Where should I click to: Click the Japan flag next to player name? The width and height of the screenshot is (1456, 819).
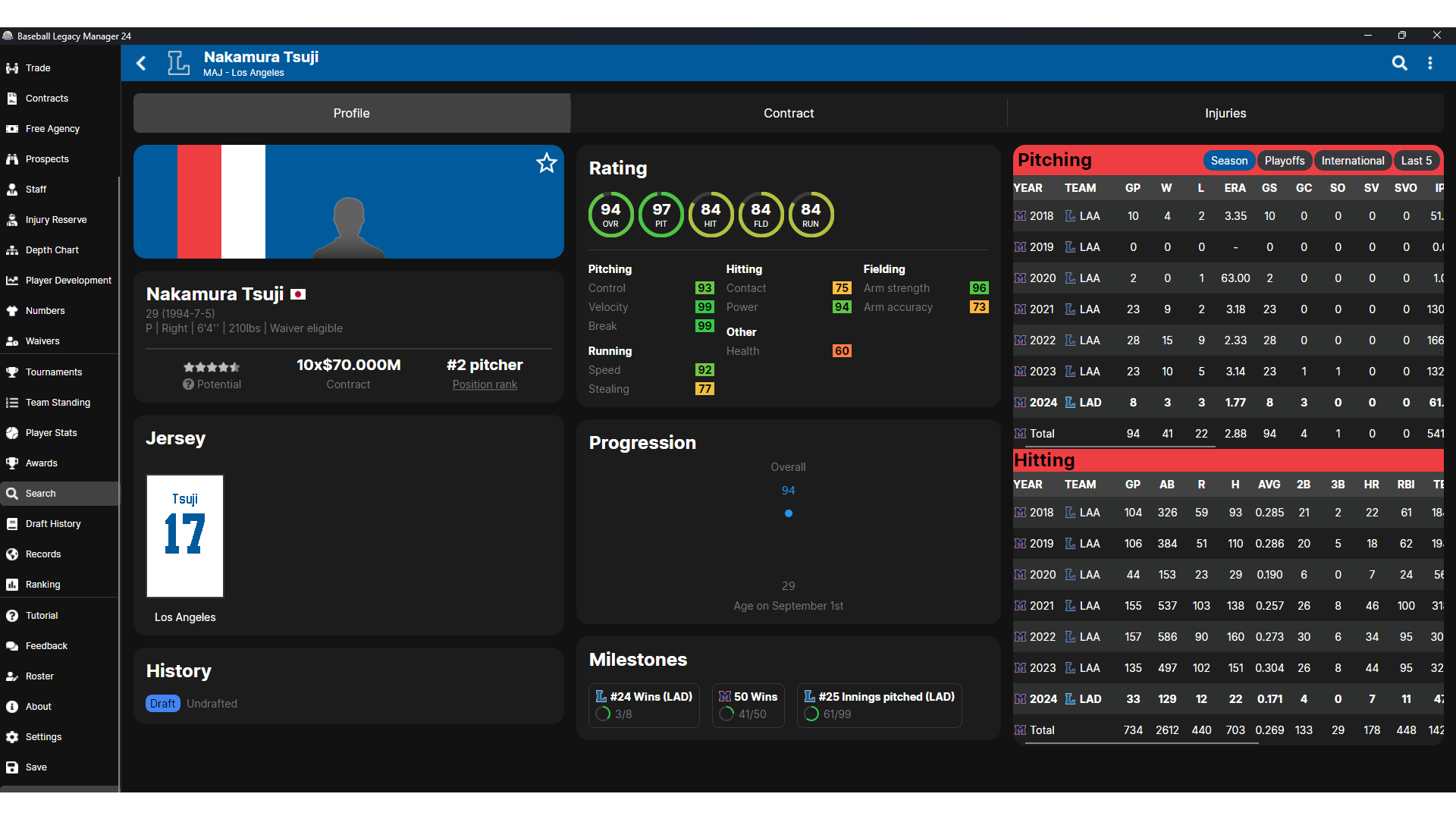click(x=298, y=294)
